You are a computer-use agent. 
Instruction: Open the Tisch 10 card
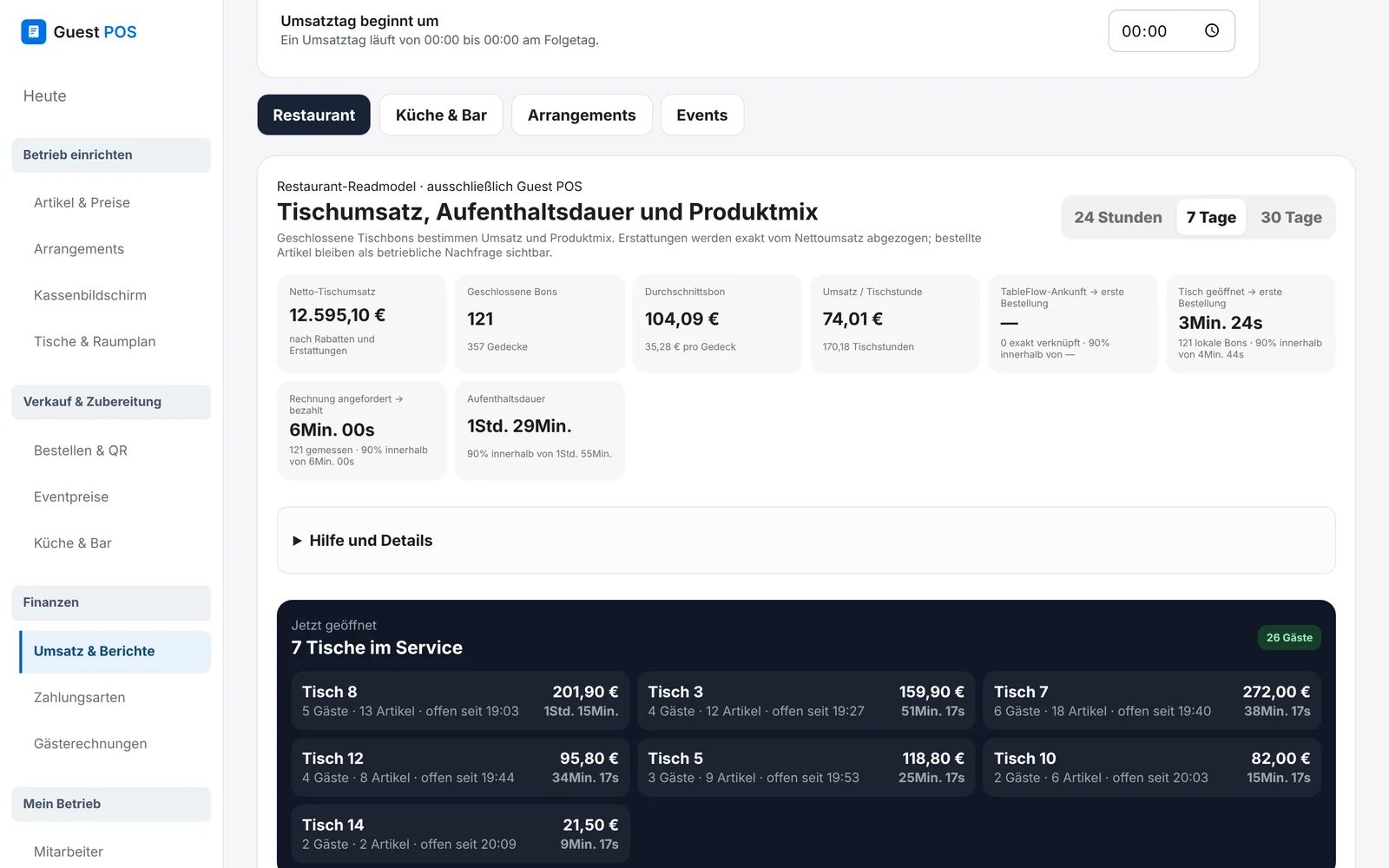pyautogui.click(x=1152, y=767)
